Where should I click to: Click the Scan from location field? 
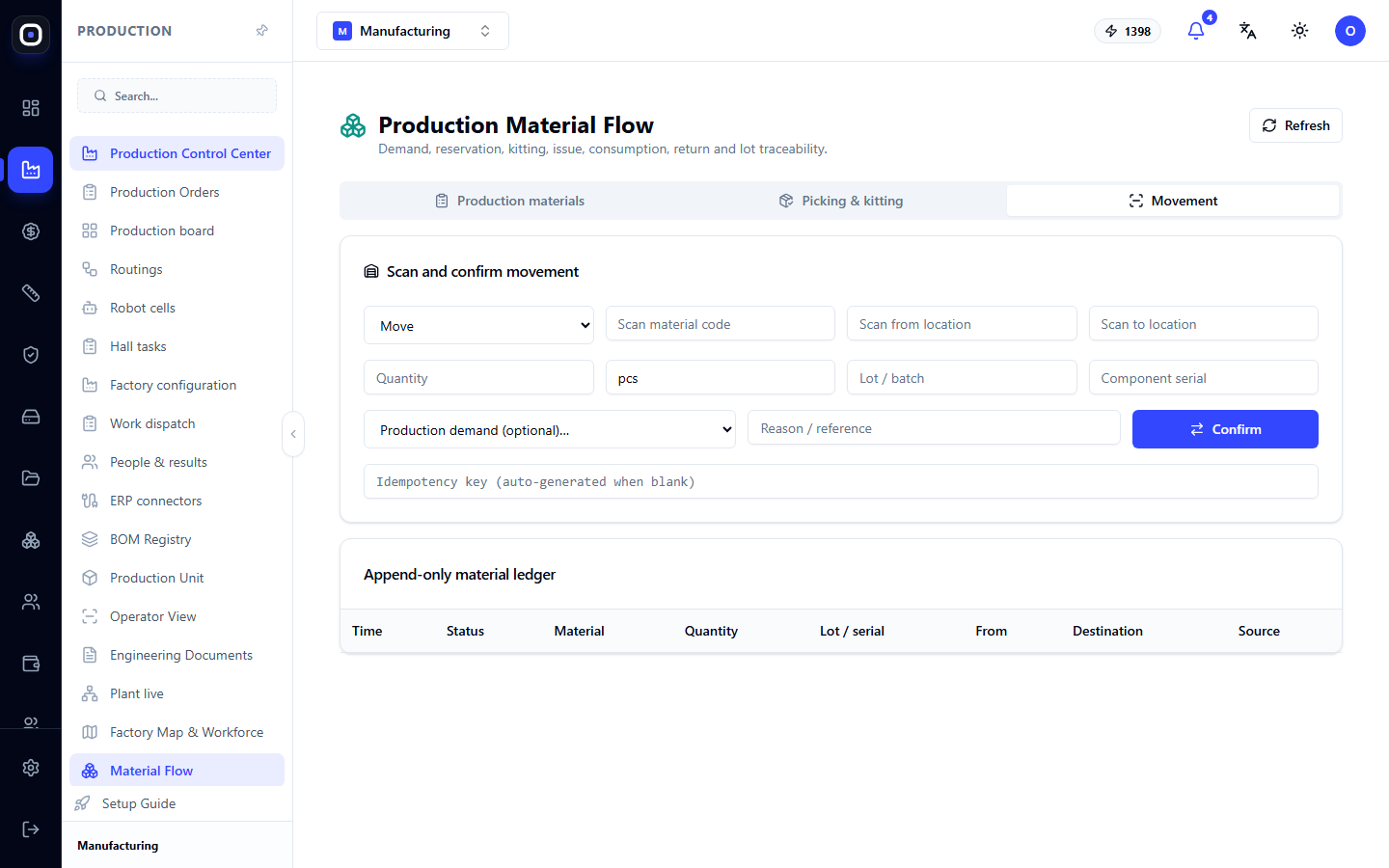tap(962, 324)
